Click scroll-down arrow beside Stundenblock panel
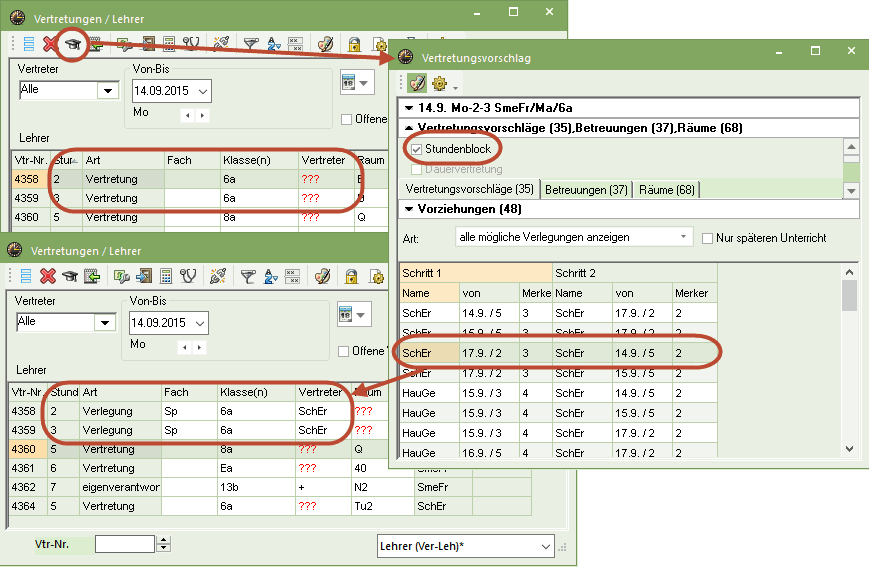Screen dimensions: 869x567 coord(851,191)
